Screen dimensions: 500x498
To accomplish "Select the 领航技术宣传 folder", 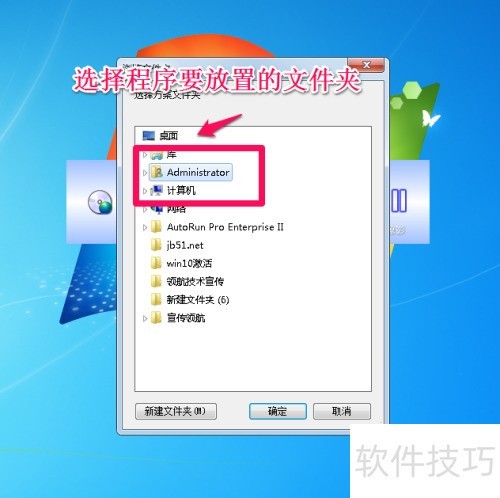I will click(187, 282).
